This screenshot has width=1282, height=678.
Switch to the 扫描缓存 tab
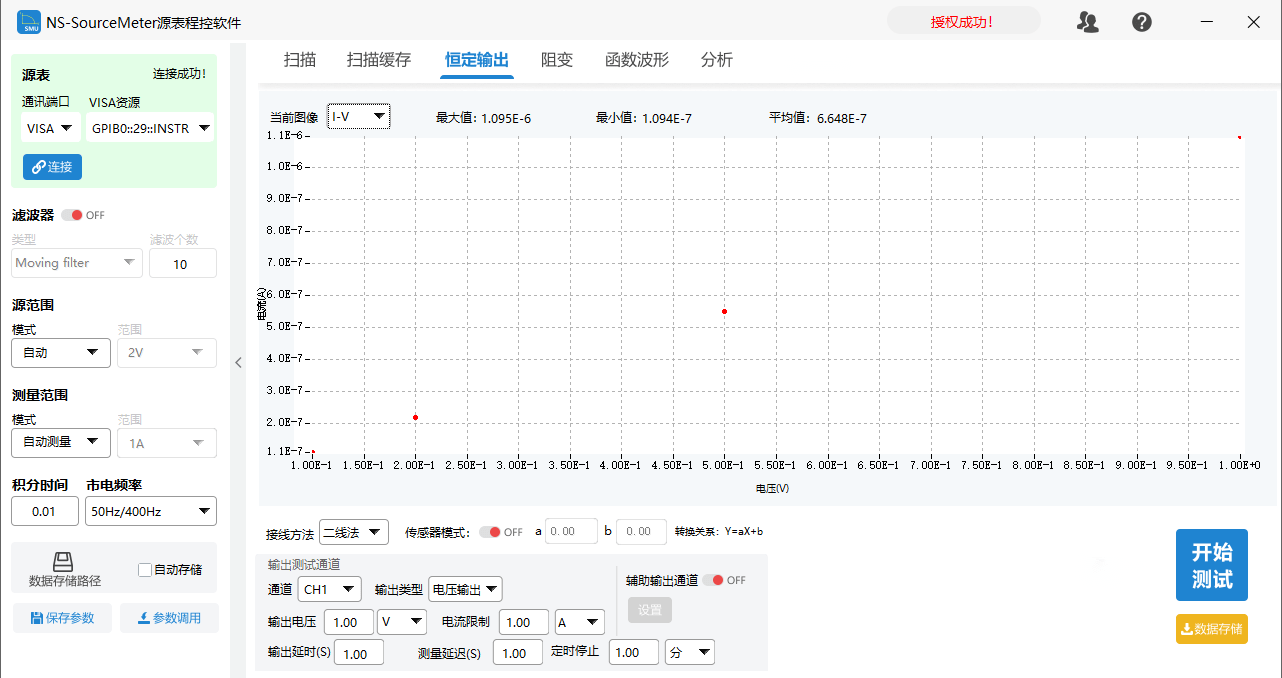coord(380,59)
